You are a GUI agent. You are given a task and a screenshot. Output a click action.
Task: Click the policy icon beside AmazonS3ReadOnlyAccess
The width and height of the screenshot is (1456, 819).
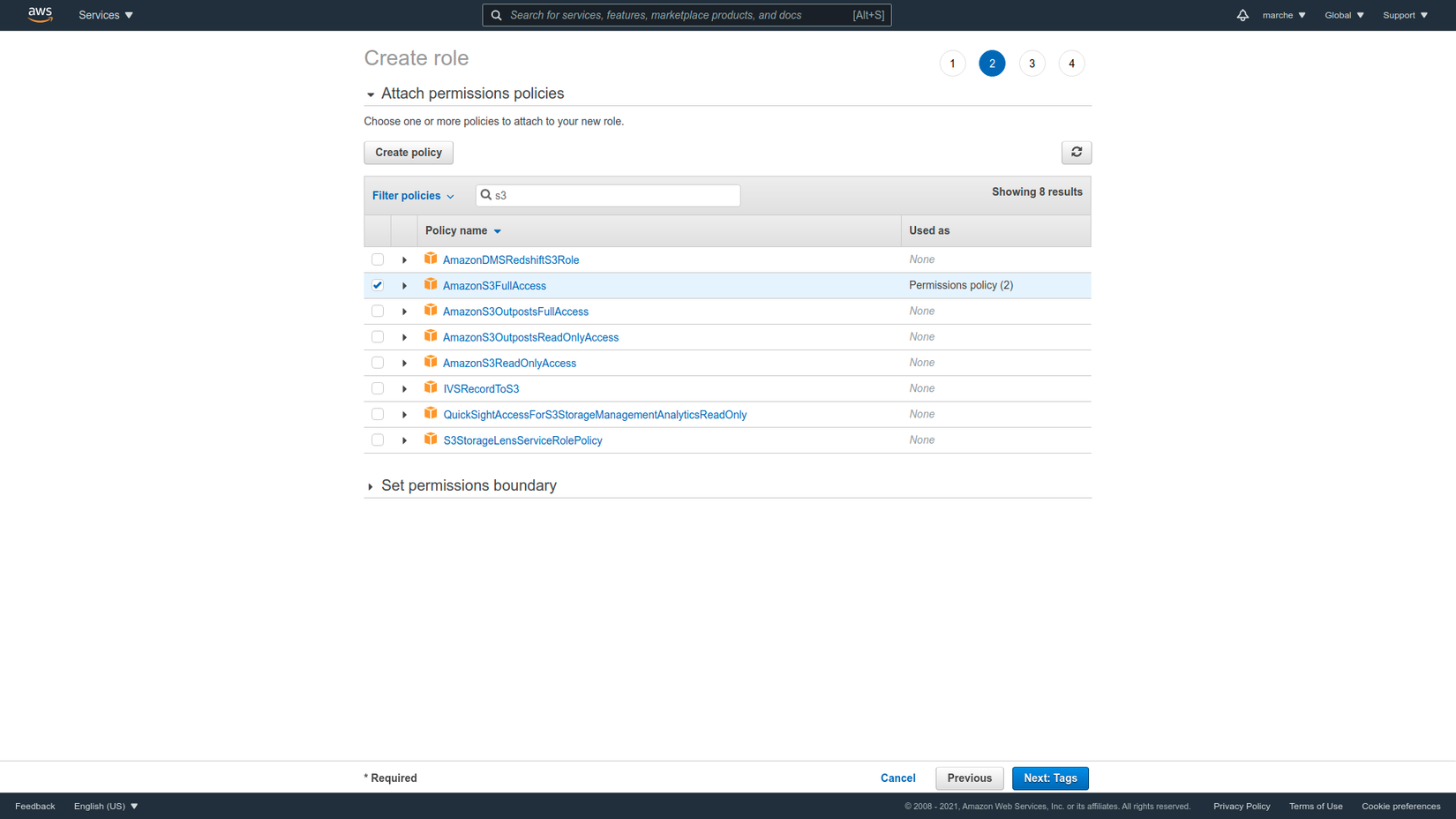point(431,362)
